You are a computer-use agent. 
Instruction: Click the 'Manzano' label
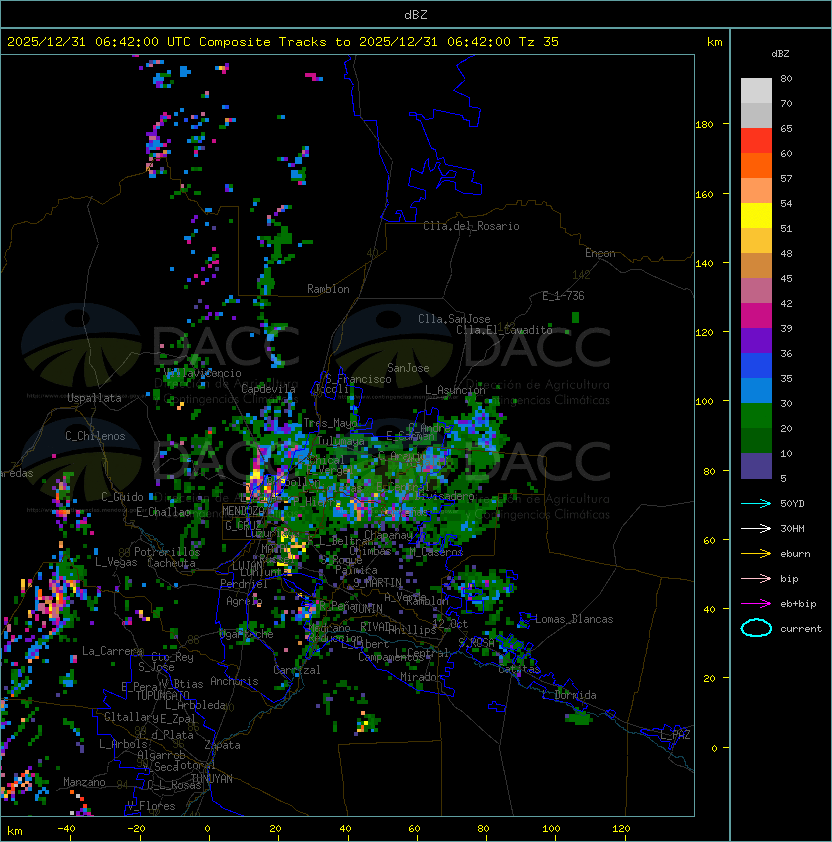tap(84, 782)
